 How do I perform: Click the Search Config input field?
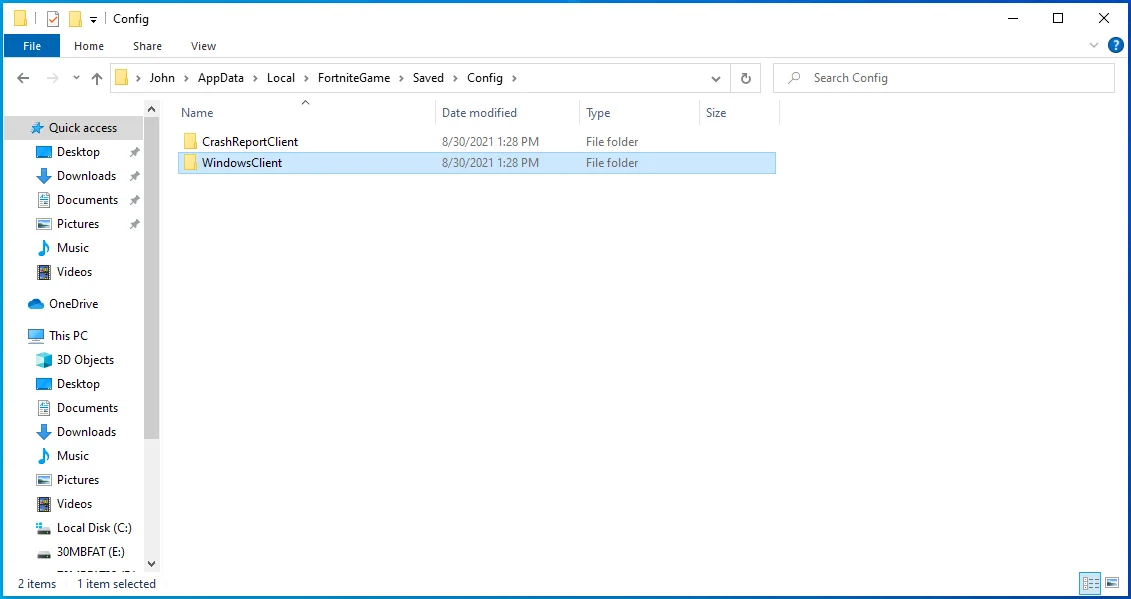coord(943,78)
